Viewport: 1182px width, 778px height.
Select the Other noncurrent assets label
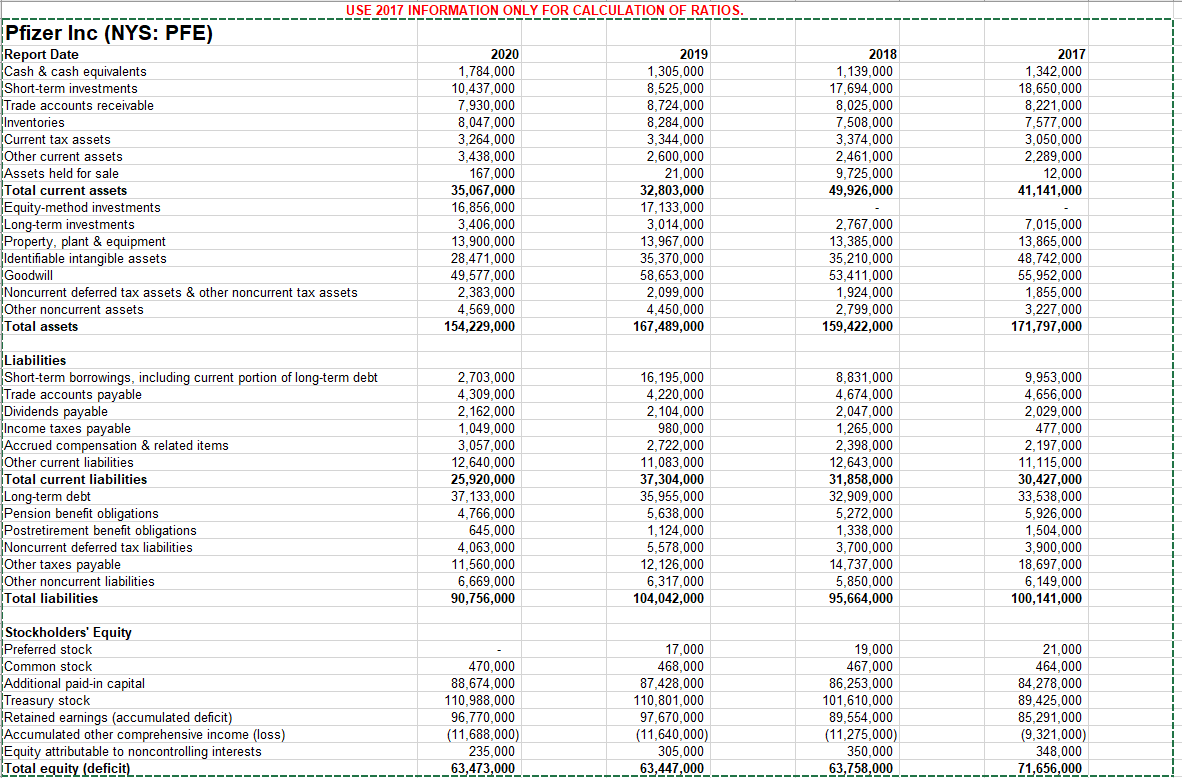pos(74,310)
